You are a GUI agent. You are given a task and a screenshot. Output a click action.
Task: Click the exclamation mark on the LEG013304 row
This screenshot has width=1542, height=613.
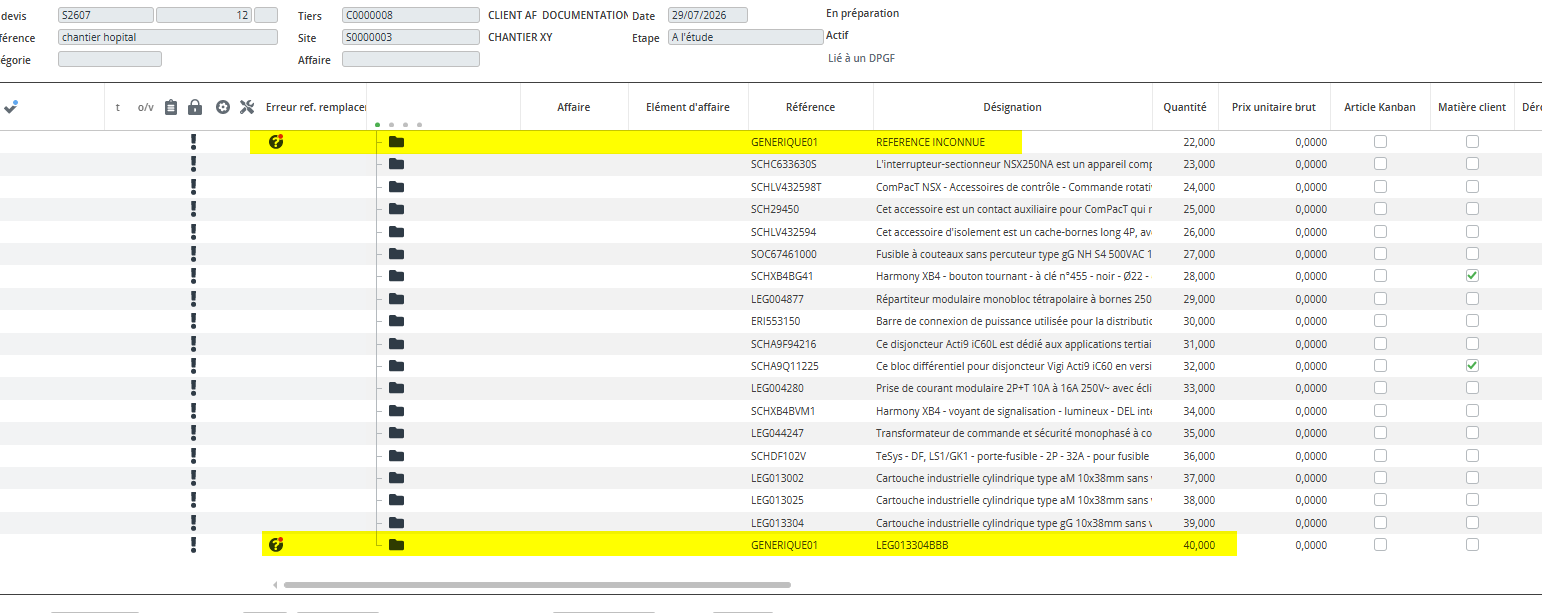tap(193, 522)
